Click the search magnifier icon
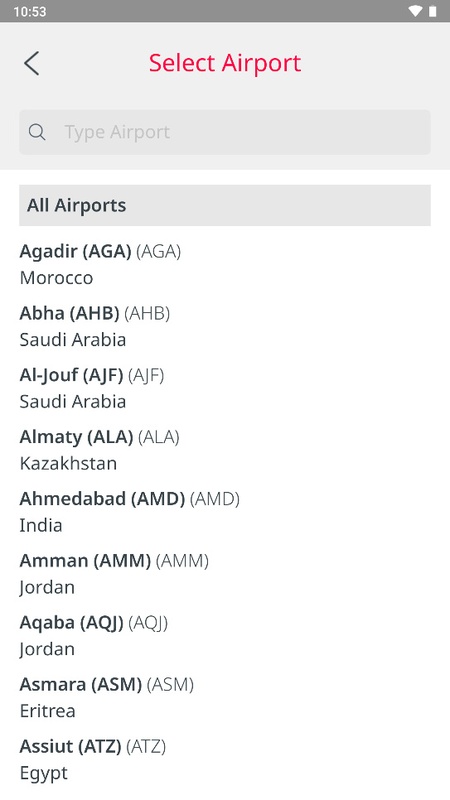This screenshot has width=450, height=800. click(37, 132)
